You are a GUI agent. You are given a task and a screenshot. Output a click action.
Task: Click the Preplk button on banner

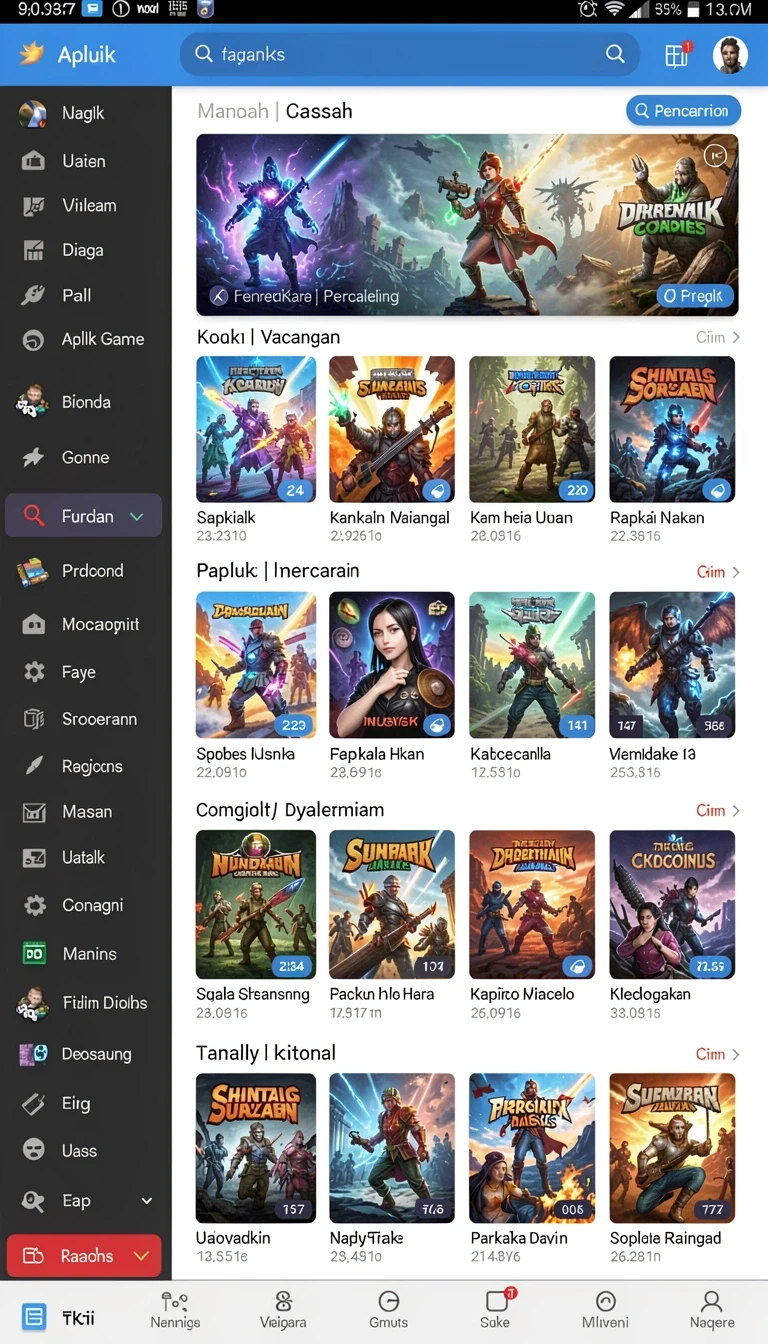pos(695,296)
